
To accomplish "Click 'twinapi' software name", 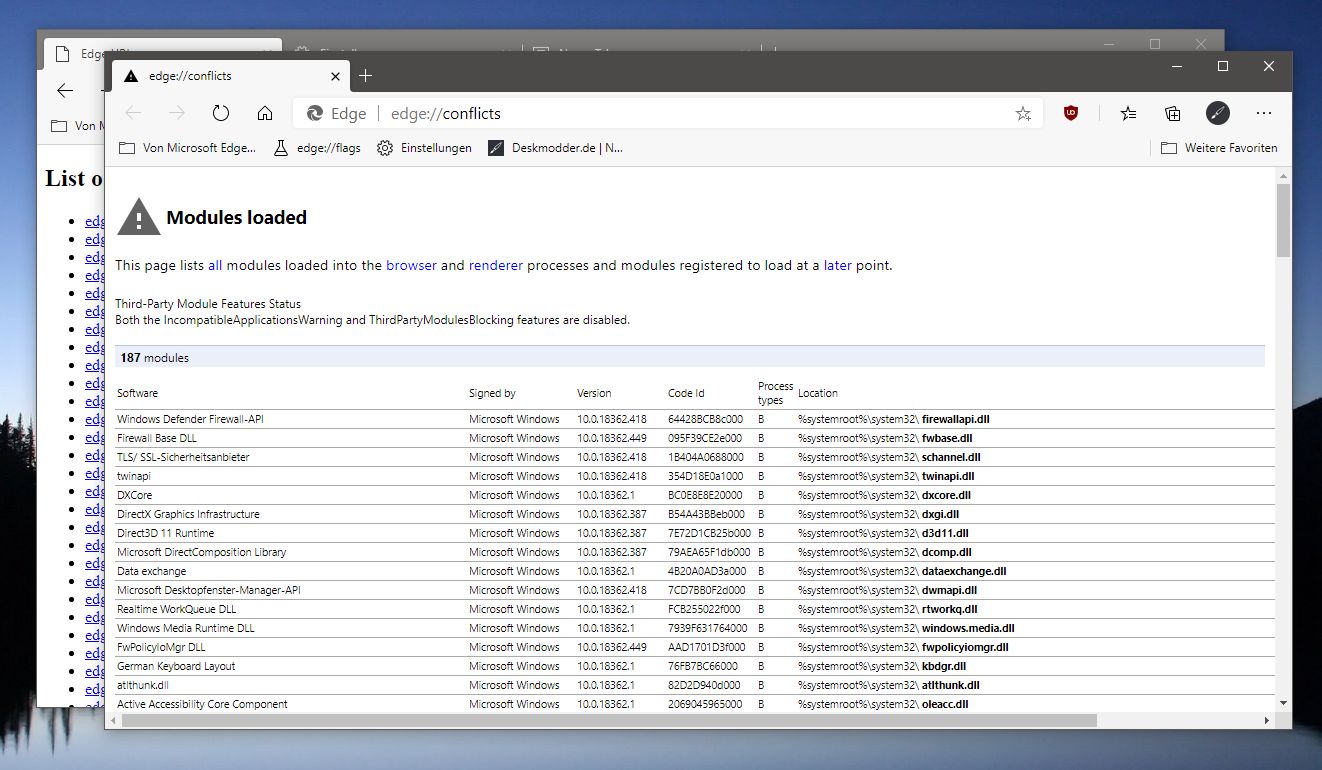I will (132, 476).
